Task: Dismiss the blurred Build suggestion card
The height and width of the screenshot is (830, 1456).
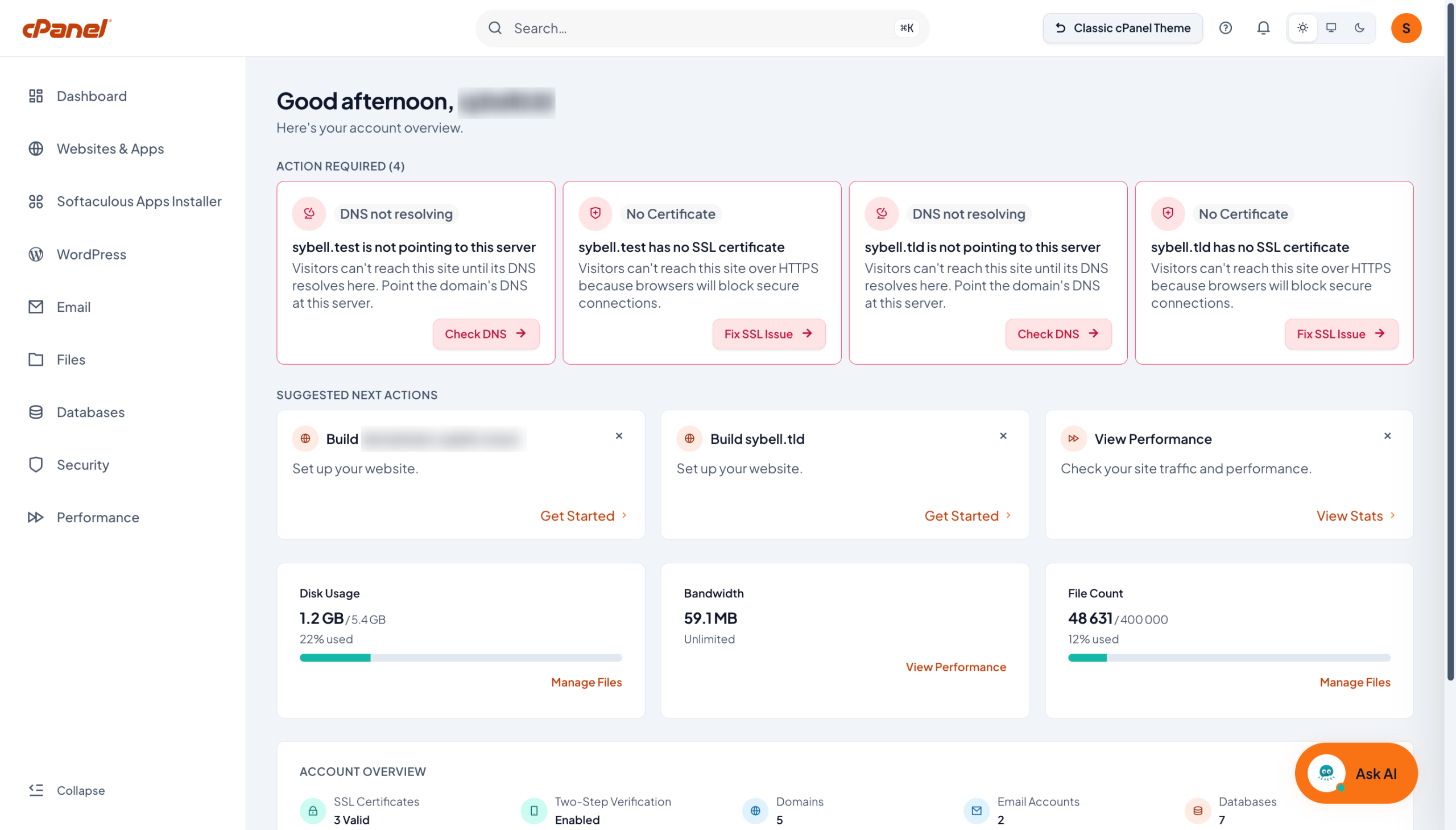Action: pos(619,436)
